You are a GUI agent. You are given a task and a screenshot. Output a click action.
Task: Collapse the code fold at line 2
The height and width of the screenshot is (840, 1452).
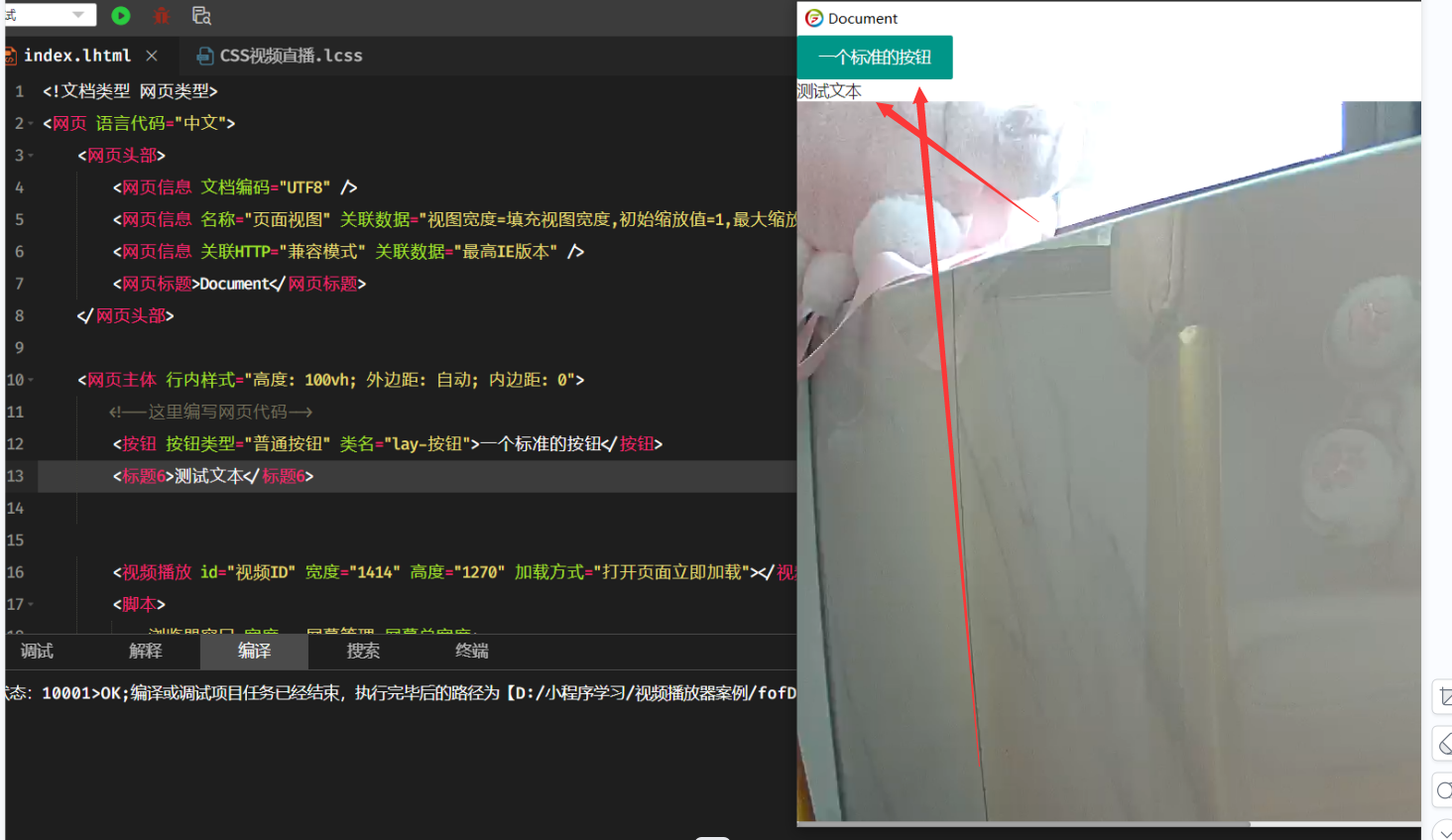(31, 123)
